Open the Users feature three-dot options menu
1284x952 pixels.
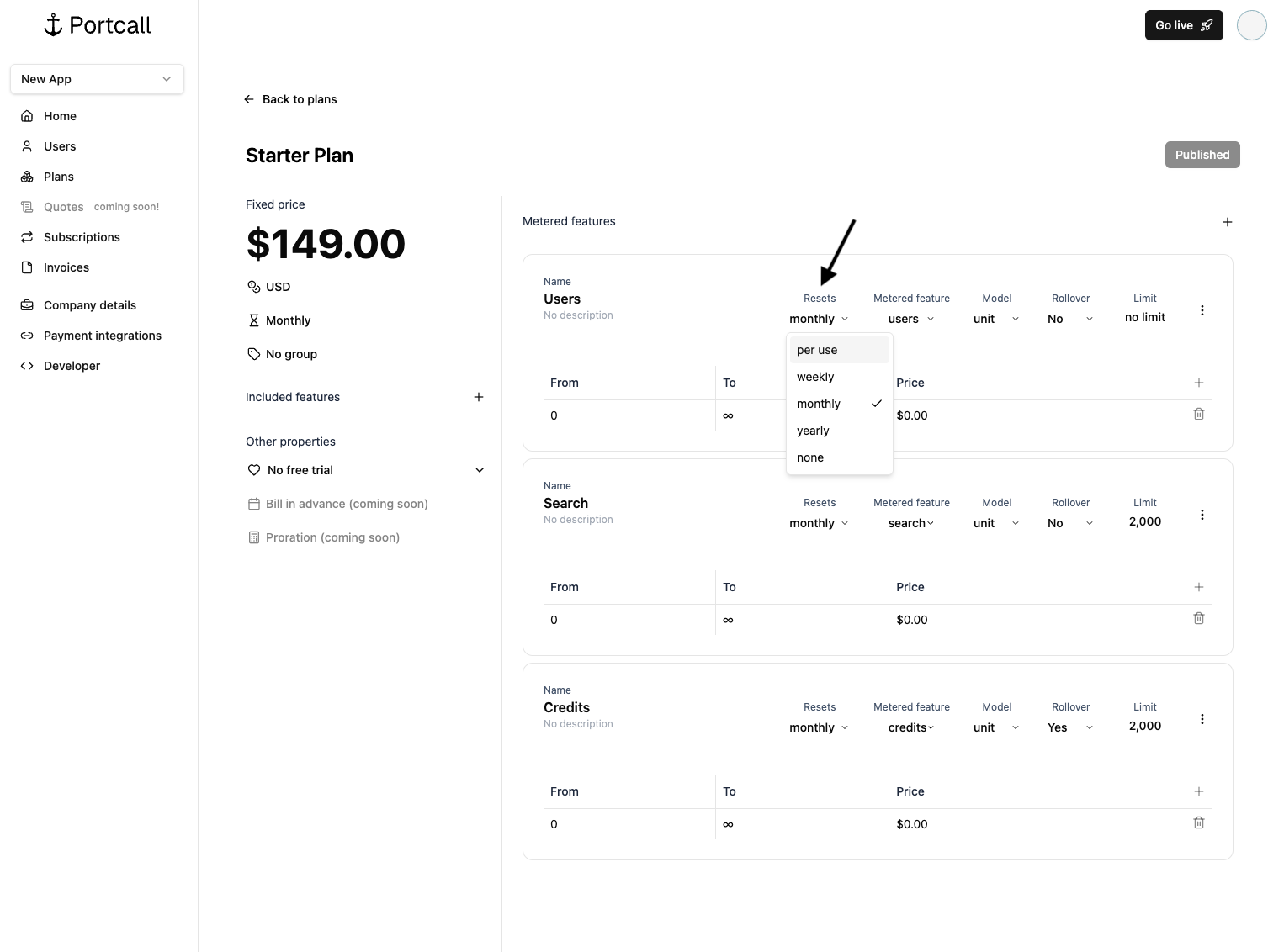pyautogui.click(x=1202, y=310)
